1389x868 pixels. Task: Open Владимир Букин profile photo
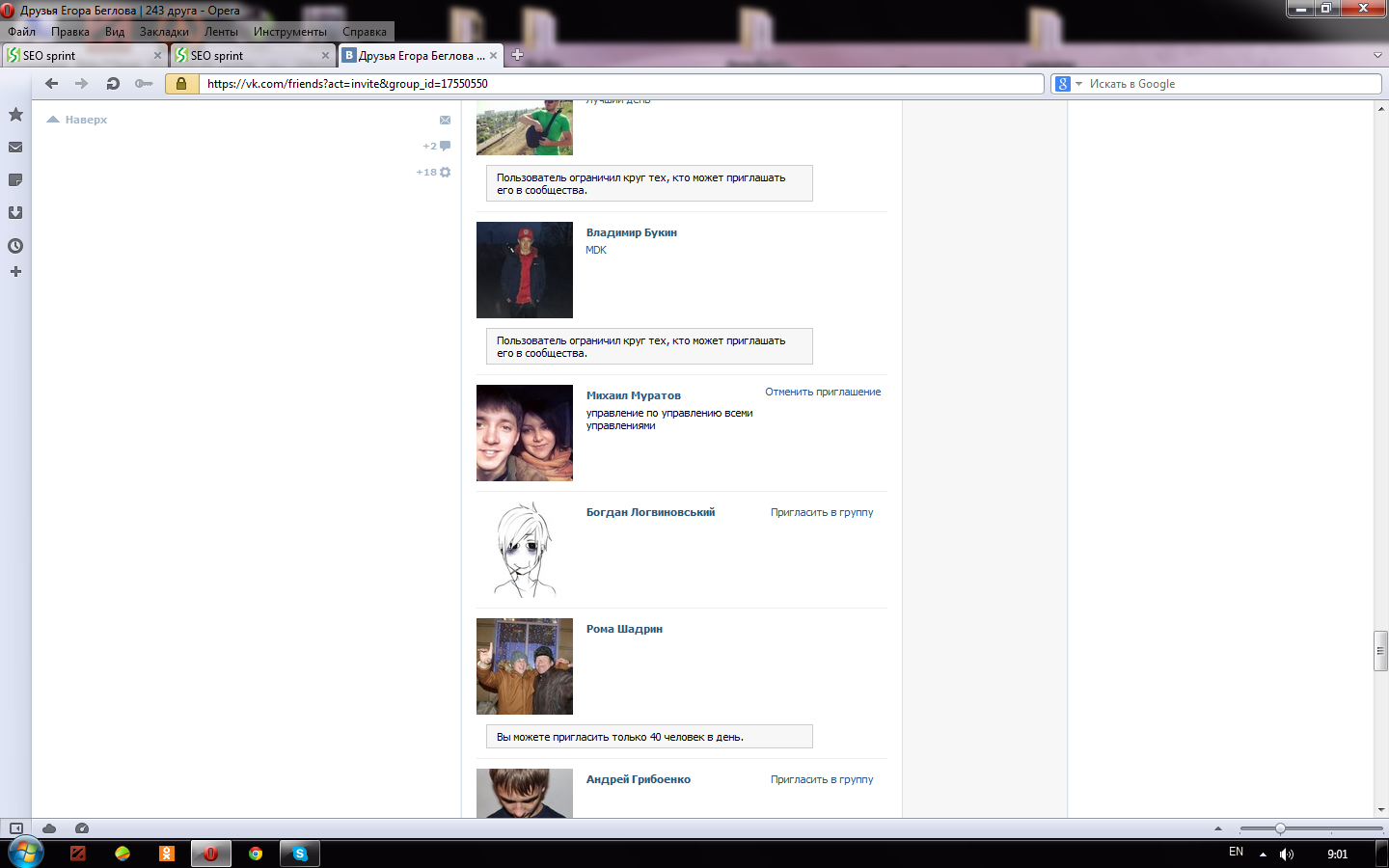pos(525,270)
